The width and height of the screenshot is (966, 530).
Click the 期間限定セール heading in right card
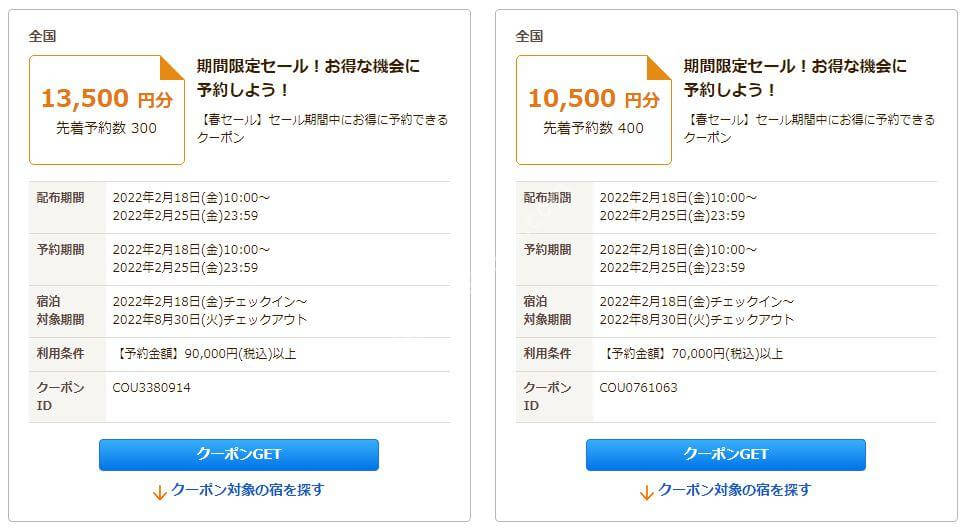coord(795,78)
